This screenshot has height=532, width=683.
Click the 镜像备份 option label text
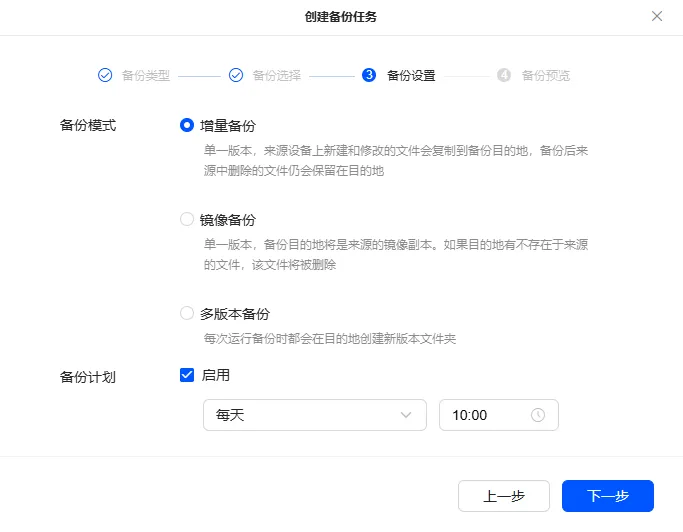[x=228, y=220]
